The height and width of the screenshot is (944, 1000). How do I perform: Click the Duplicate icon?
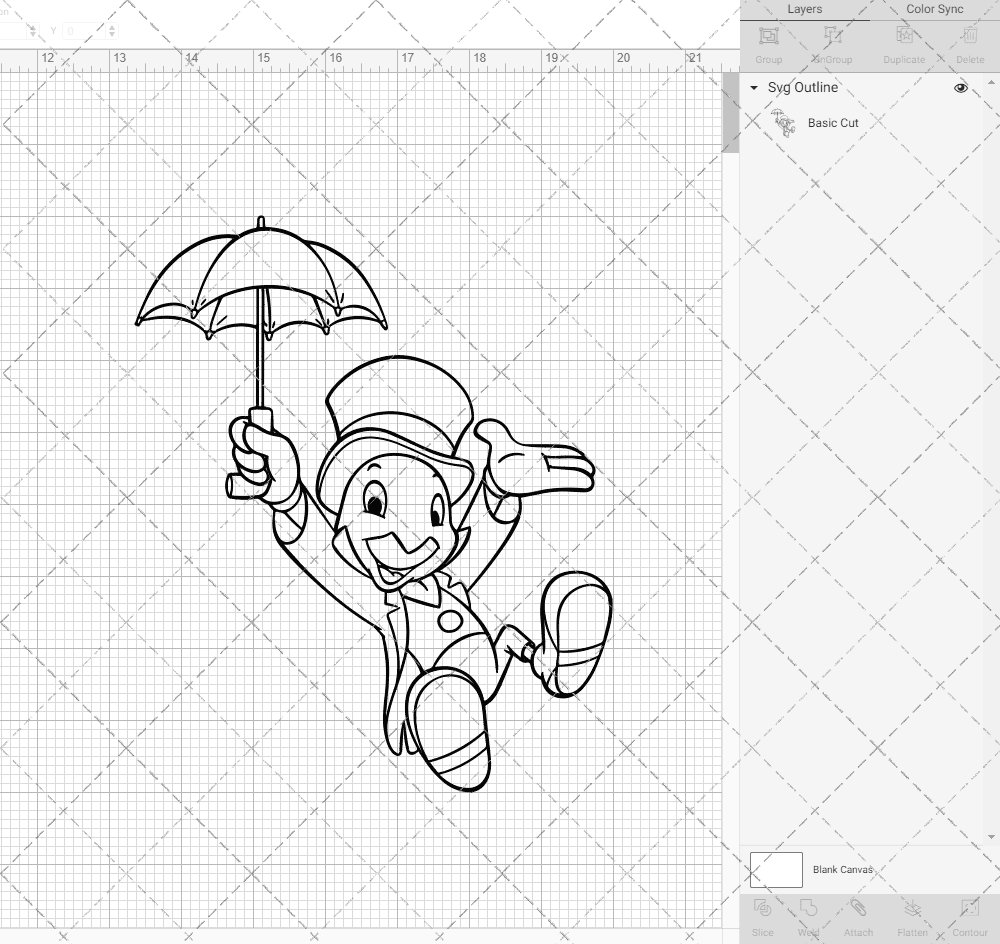(x=903, y=42)
